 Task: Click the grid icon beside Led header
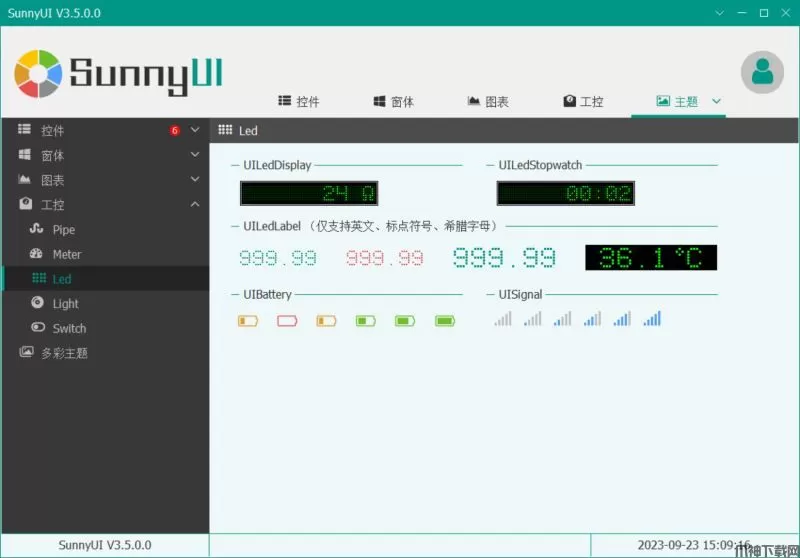[x=225, y=130]
